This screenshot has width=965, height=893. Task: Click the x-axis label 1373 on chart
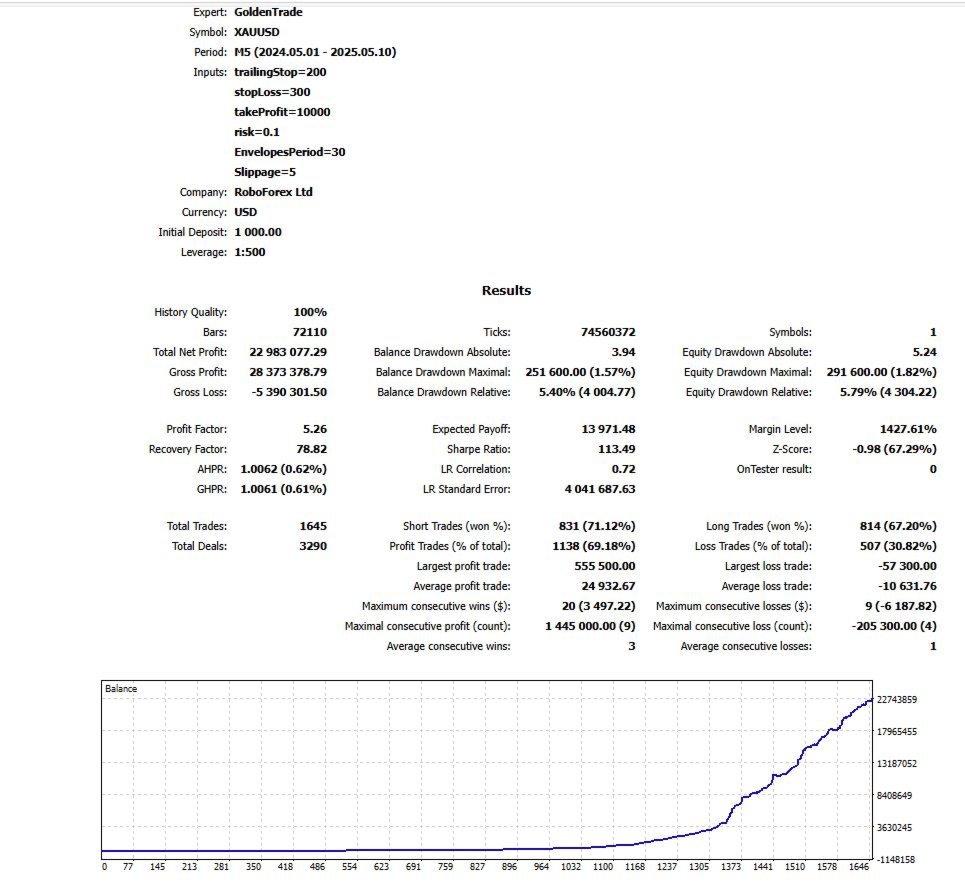click(731, 867)
